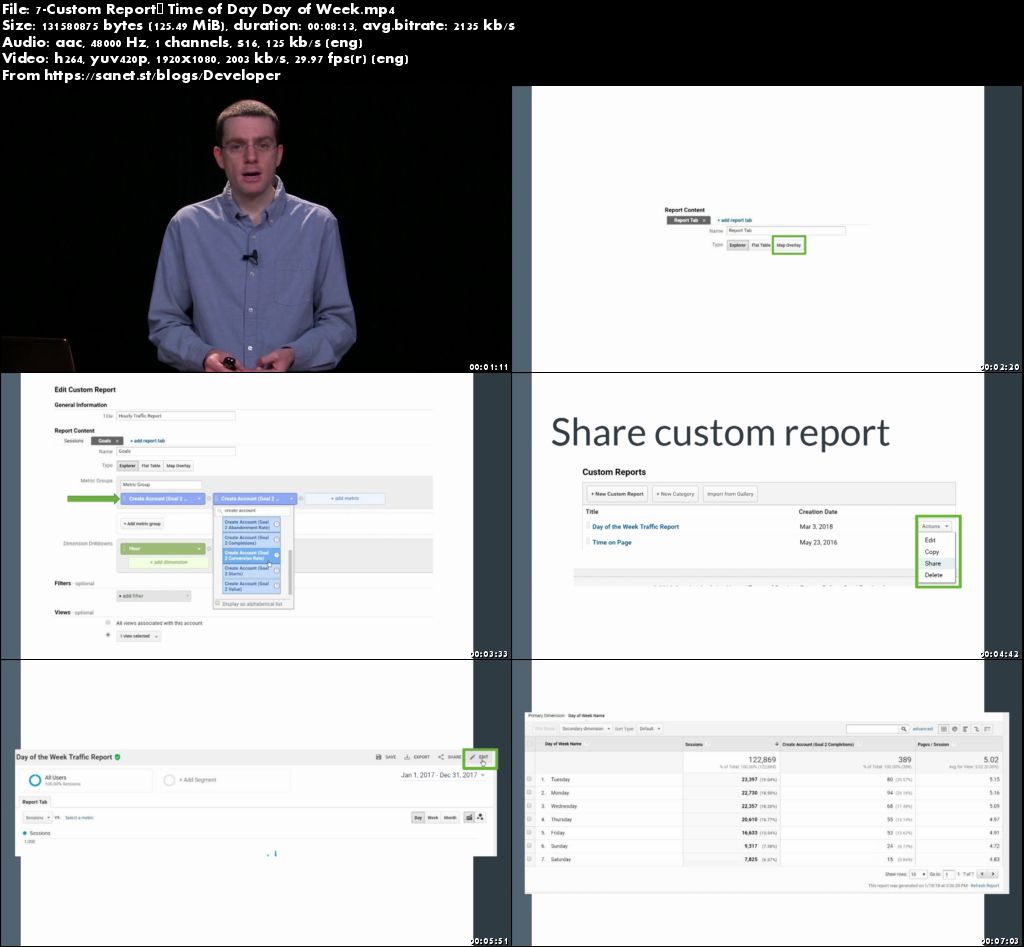1024x947 pixels.
Task: Select the Week granularity button
Action: click(433, 817)
